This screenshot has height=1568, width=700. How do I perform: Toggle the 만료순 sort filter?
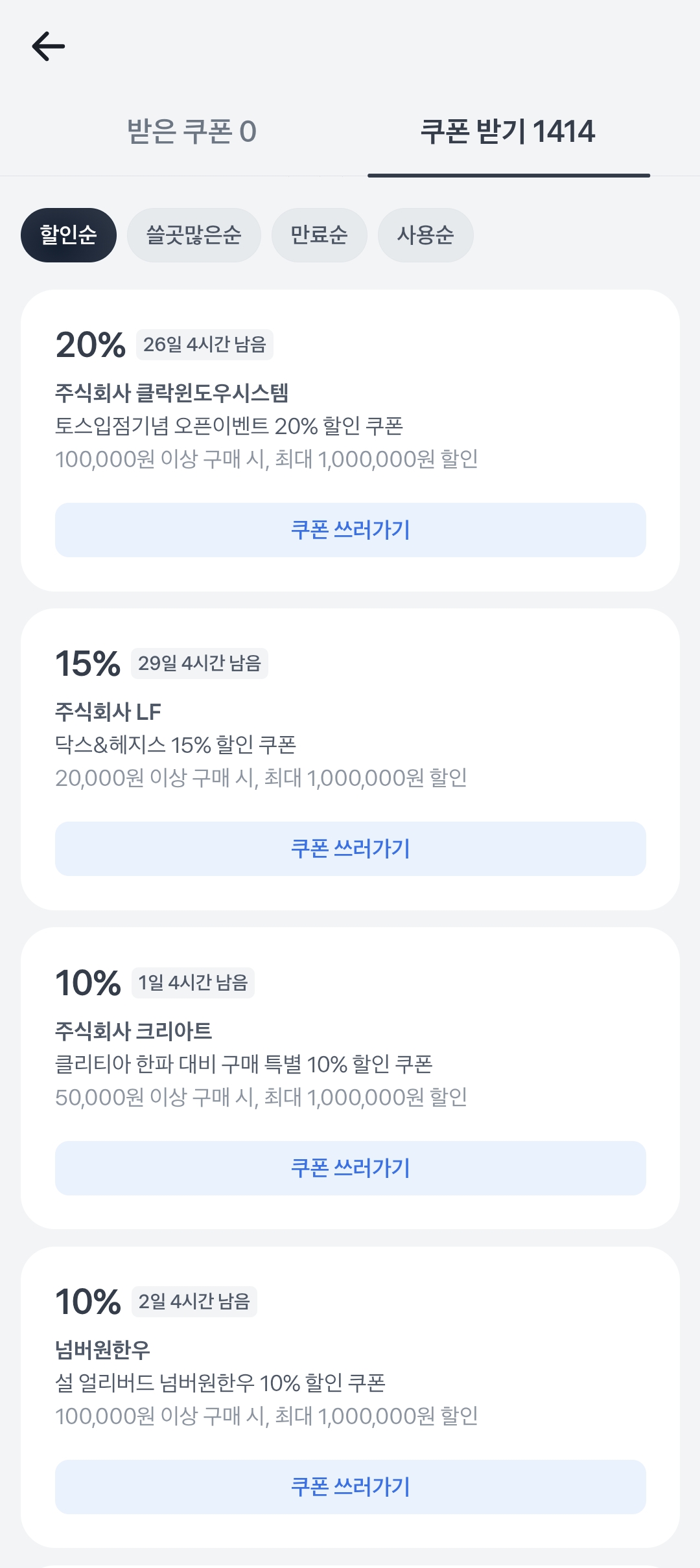point(319,235)
